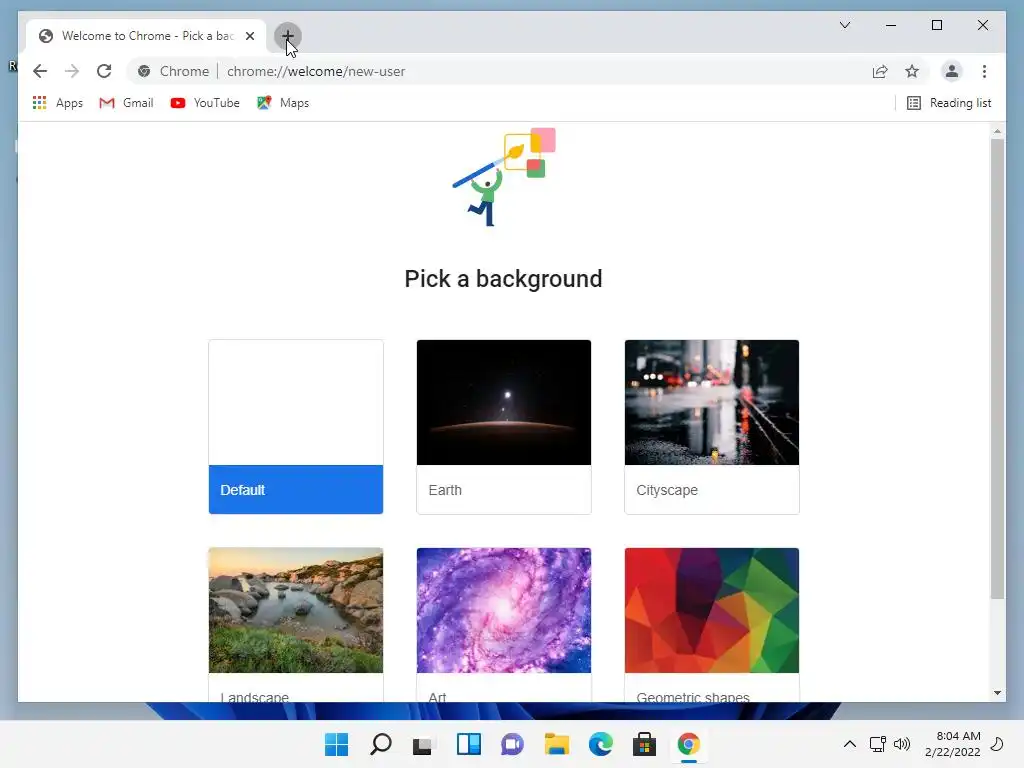Minimize the Chrome window
The height and width of the screenshot is (768, 1024).
pyautogui.click(x=891, y=25)
